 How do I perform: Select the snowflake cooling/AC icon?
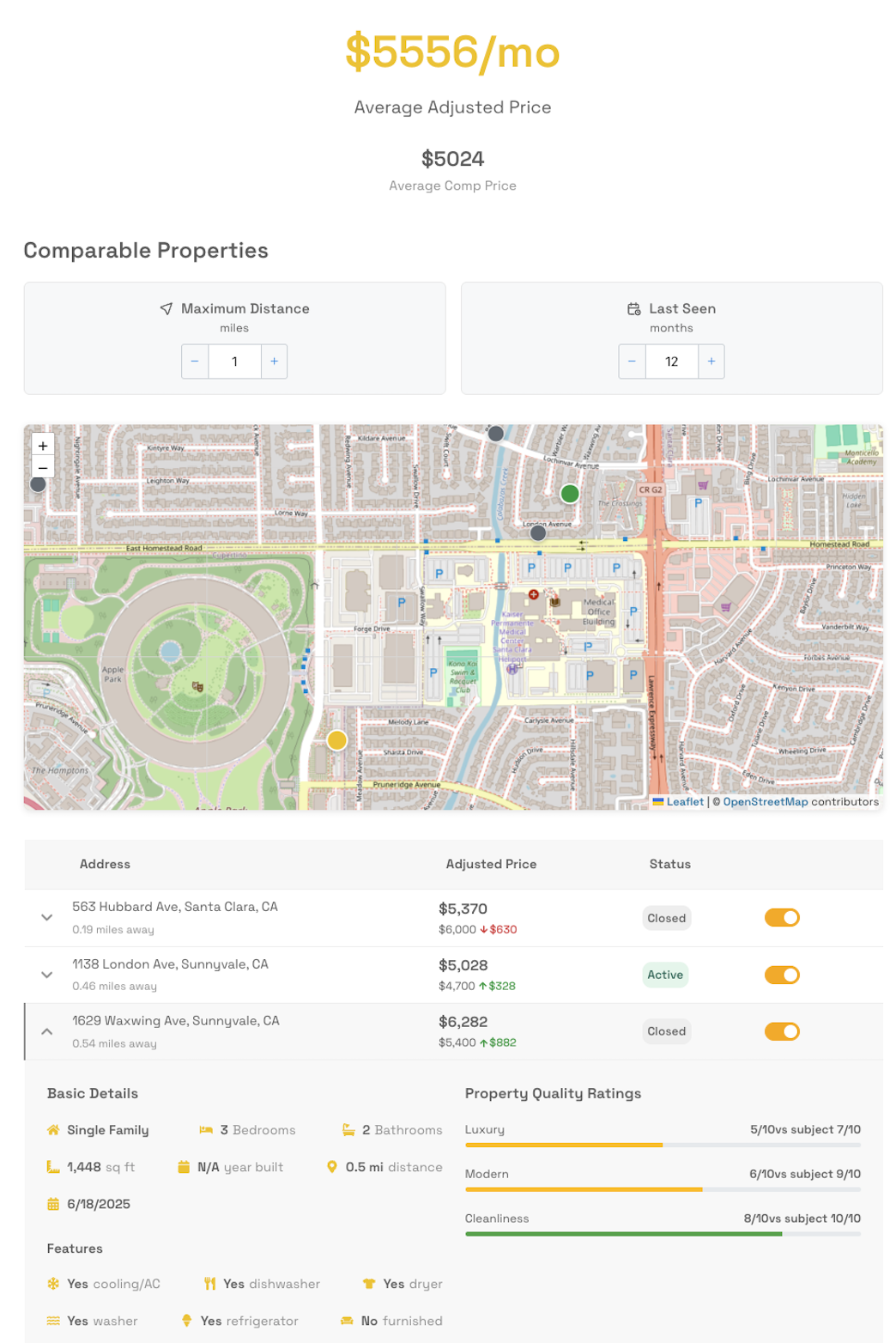[51, 1284]
